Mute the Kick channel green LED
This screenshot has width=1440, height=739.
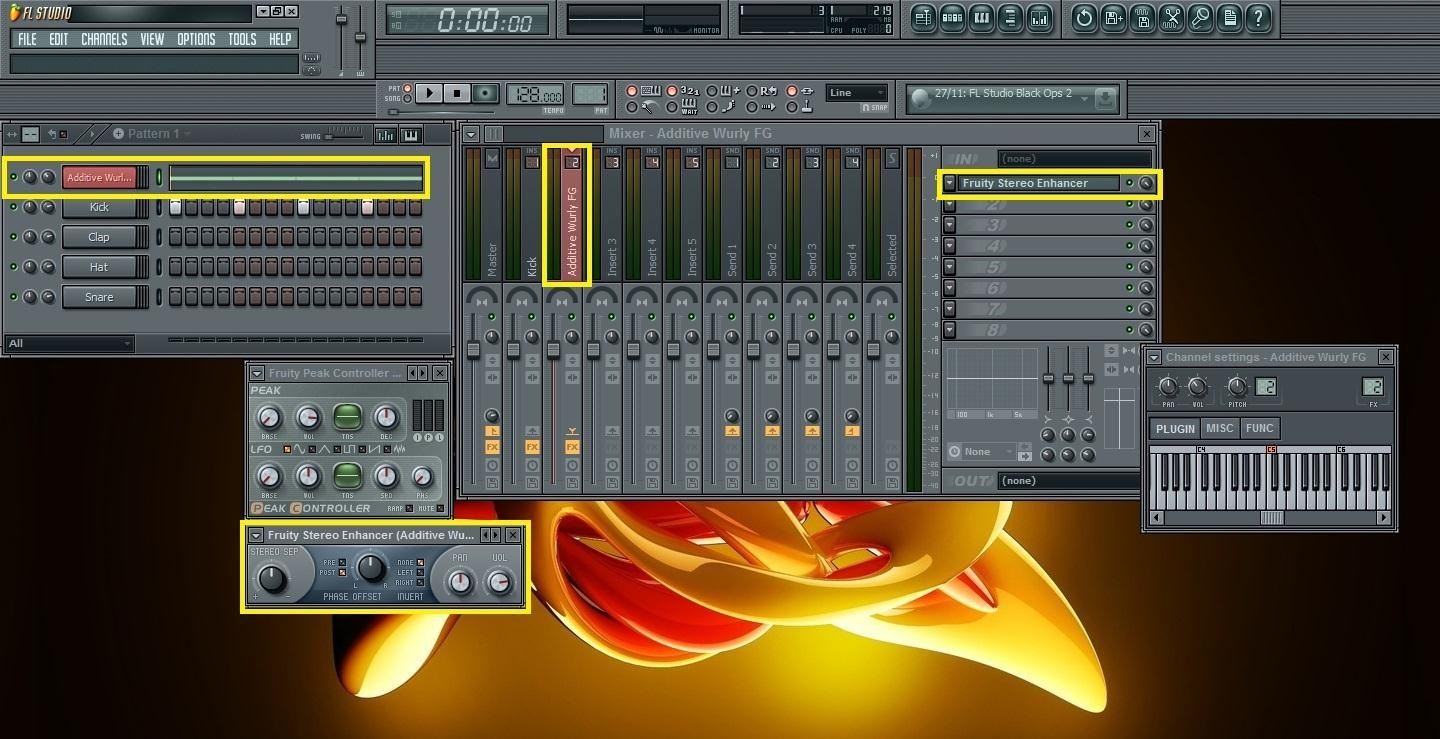13,207
